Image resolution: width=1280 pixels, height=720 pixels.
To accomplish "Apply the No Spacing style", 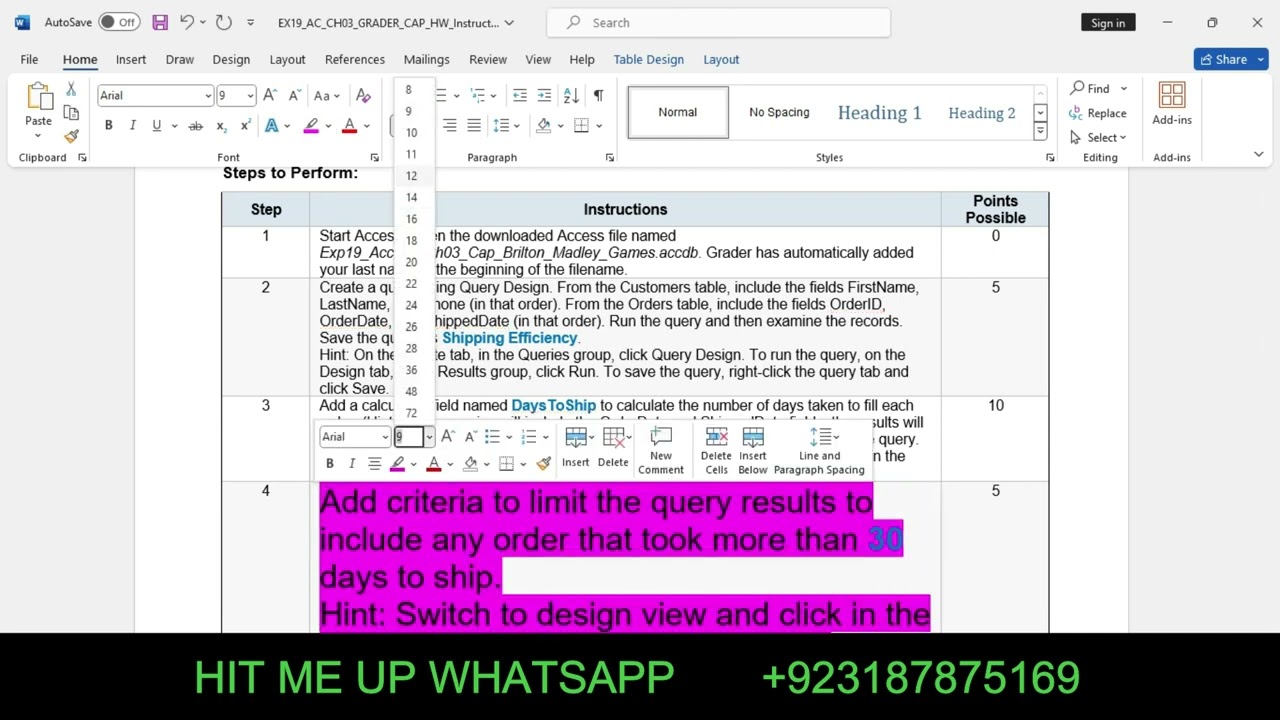I will coord(779,112).
